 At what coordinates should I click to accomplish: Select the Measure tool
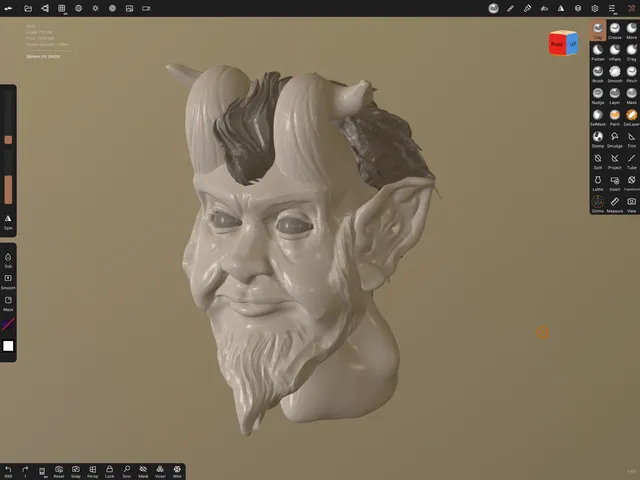(615, 204)
